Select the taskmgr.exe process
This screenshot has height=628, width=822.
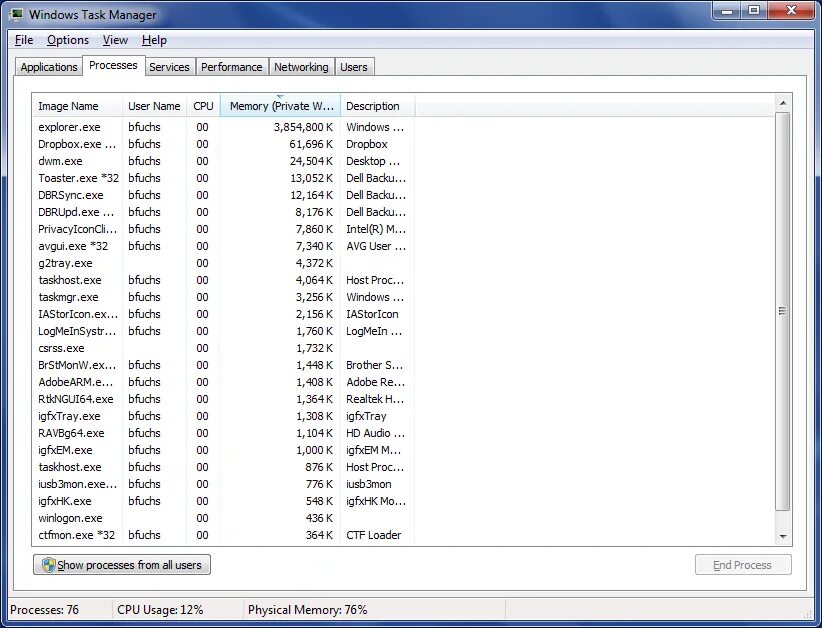tap(224, 297)
